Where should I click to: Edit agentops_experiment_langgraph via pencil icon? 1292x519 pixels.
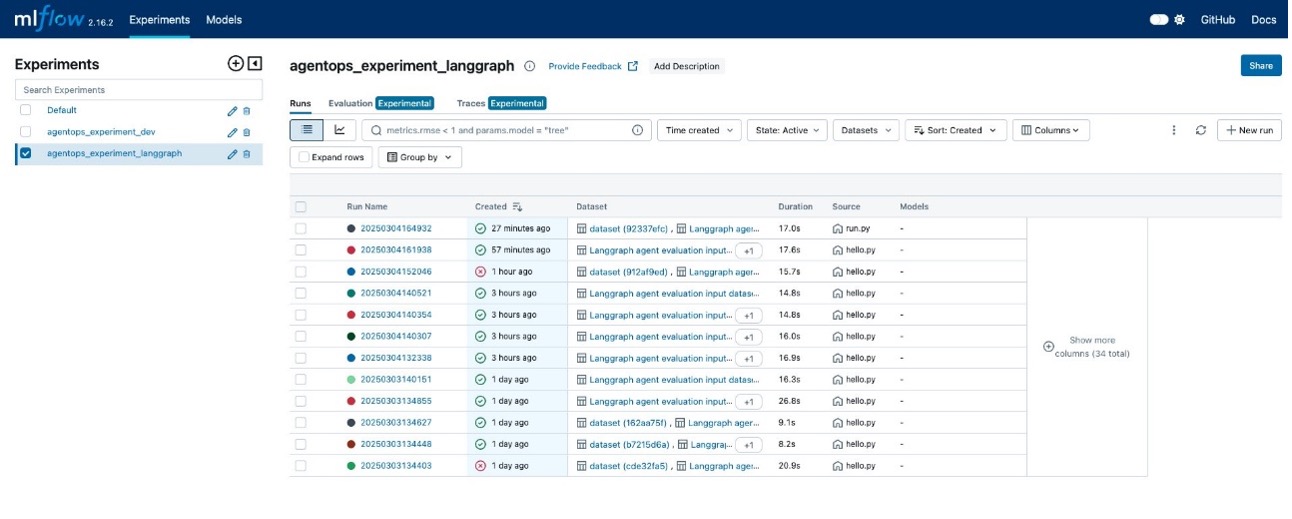(233, 154)
